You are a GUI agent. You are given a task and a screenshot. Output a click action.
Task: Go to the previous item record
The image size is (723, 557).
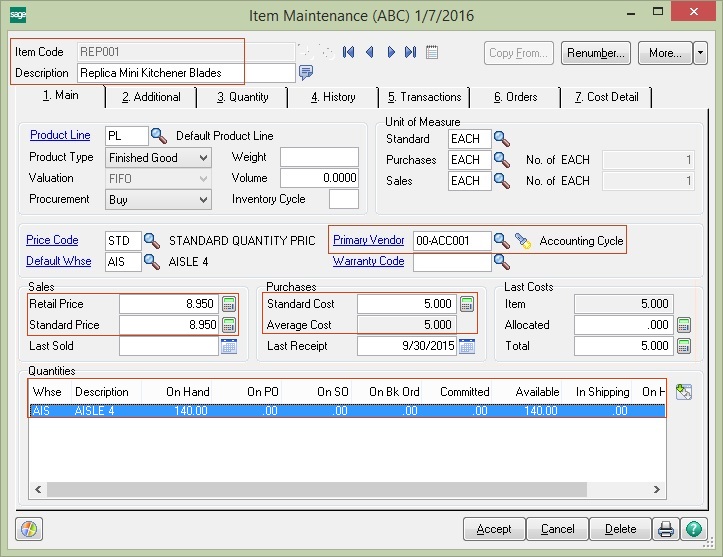pyautogui.click(x=369, y=52)
